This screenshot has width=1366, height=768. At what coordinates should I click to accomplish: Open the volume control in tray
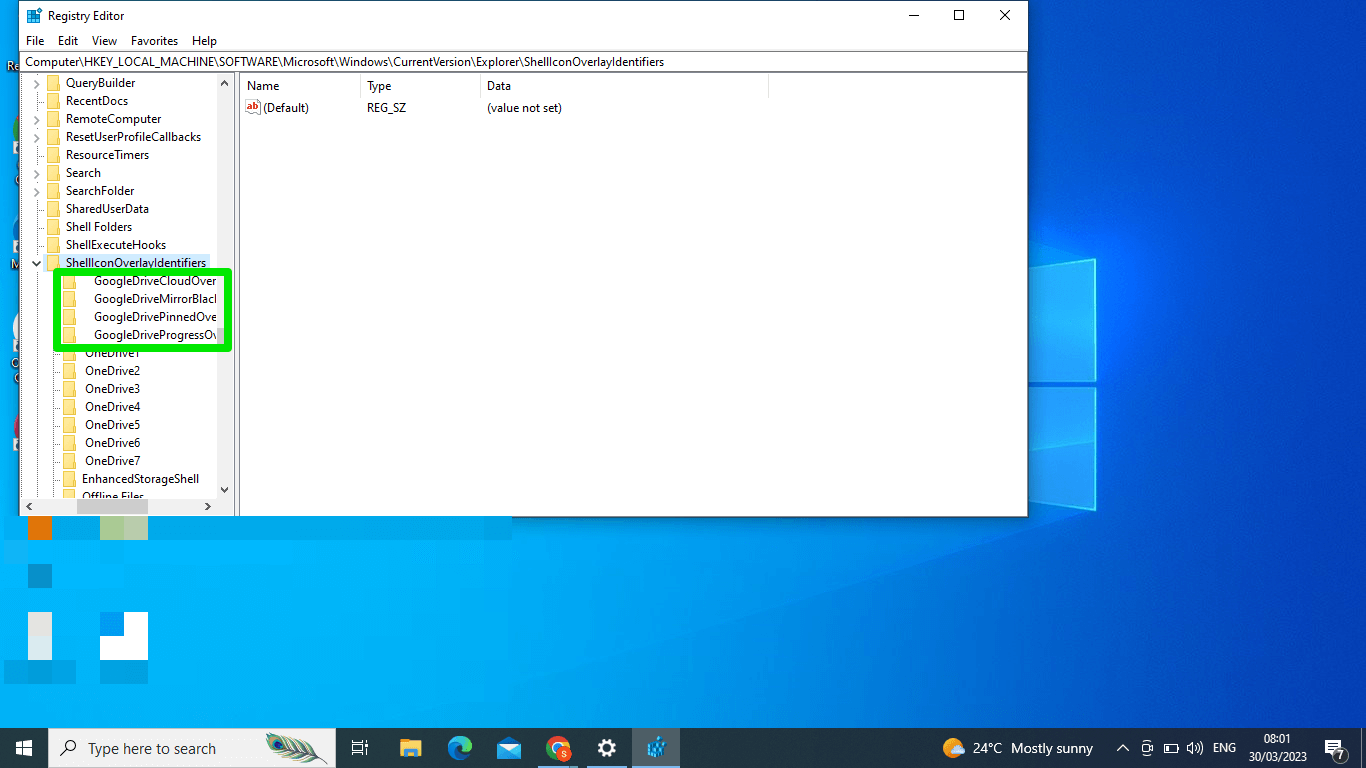click(1194, 748)
